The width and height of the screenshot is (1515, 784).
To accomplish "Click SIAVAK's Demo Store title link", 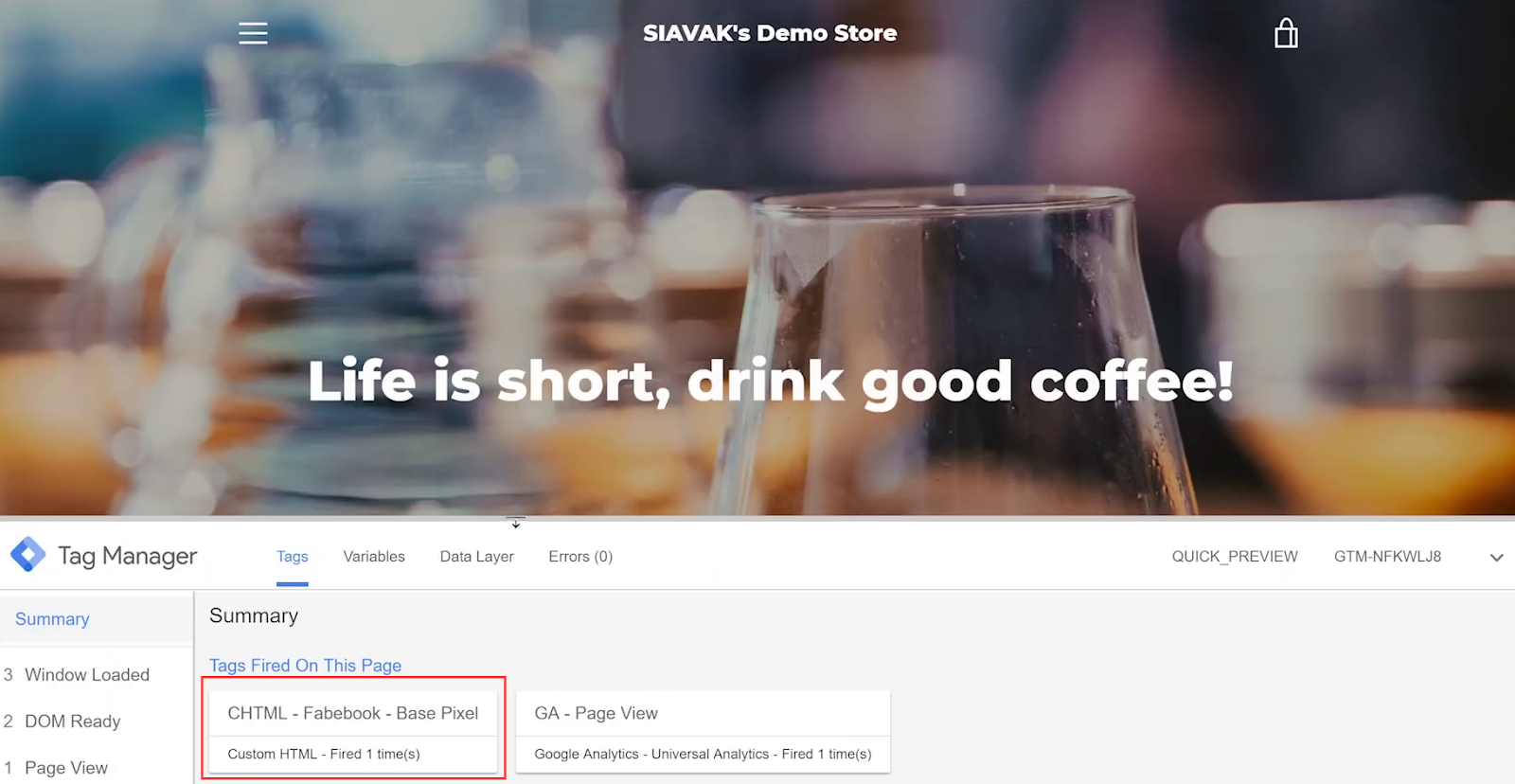I will point(770,33).
